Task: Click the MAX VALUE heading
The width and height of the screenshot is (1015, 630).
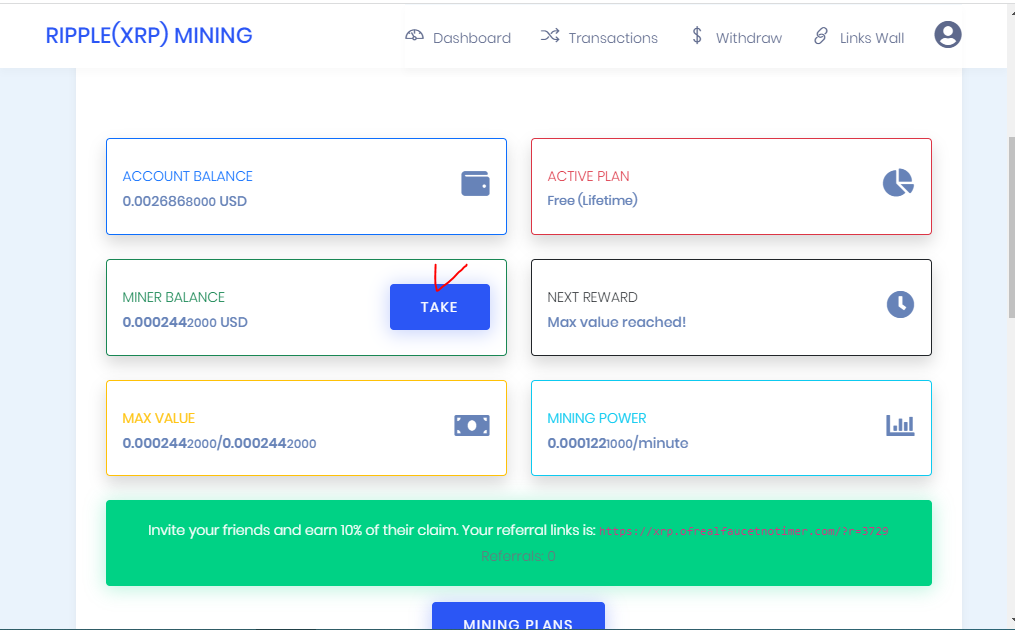Action: click(x=159, y=418)
